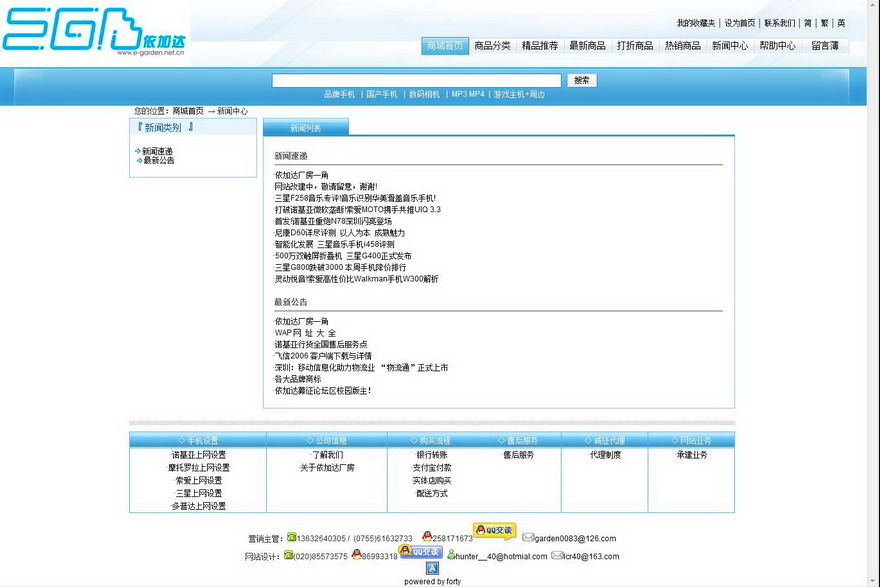Click the QQ penguin icon beside 258171673

(427, 536)
